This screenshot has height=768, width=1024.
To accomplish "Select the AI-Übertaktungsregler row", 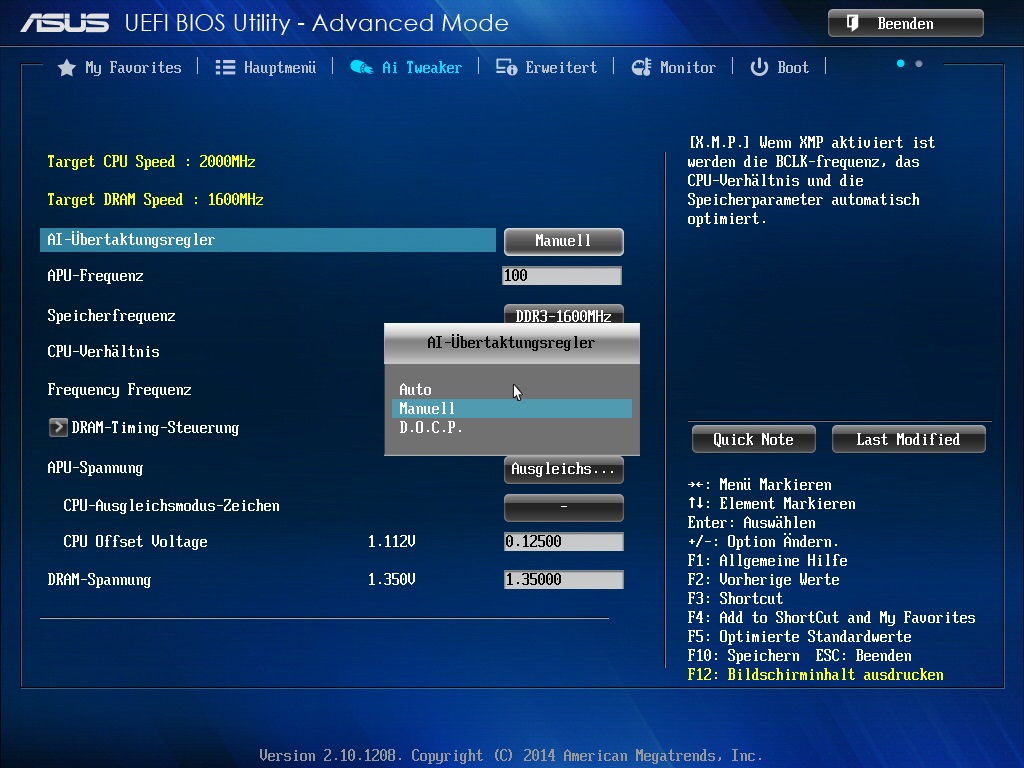I will [268, 240].
